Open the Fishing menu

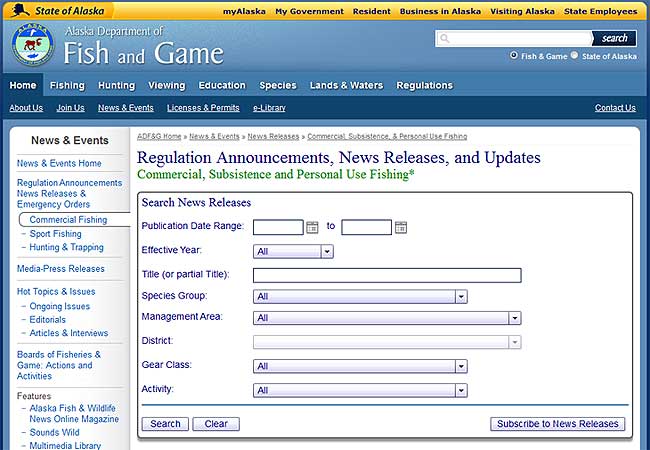(x=67, y=85)
